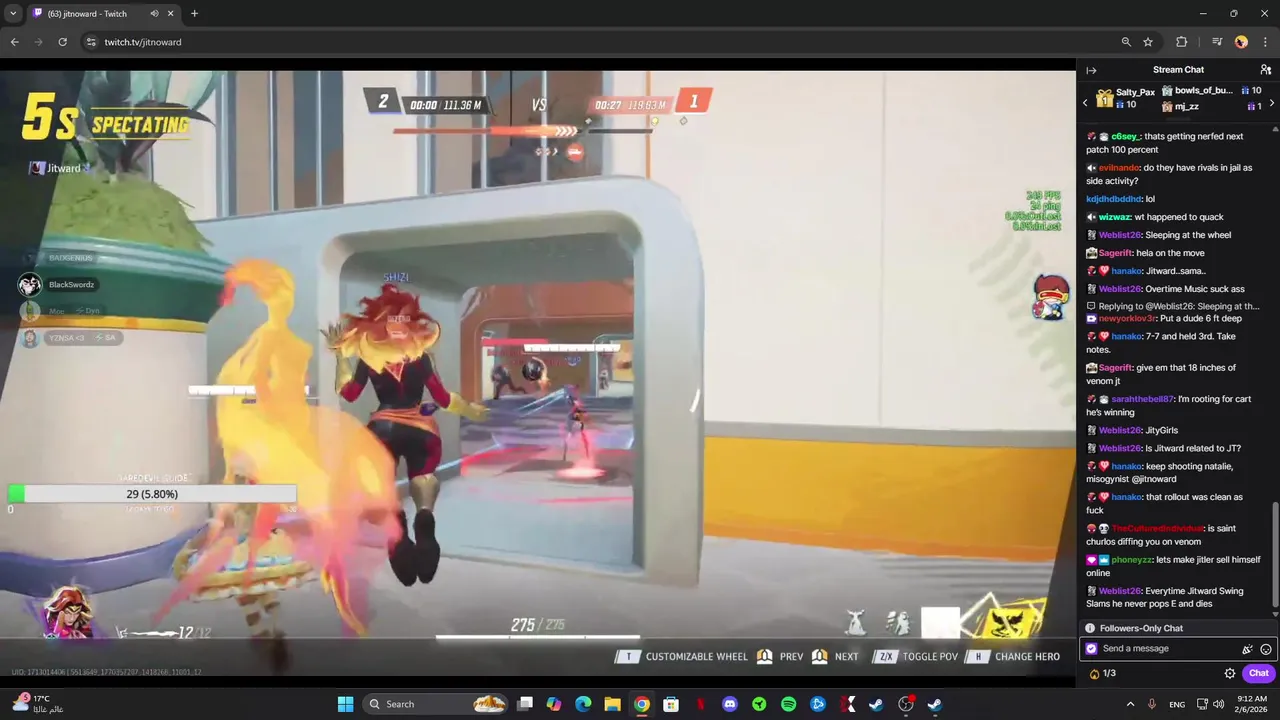
Task: Open chat settings gear
Action: 1230,673
